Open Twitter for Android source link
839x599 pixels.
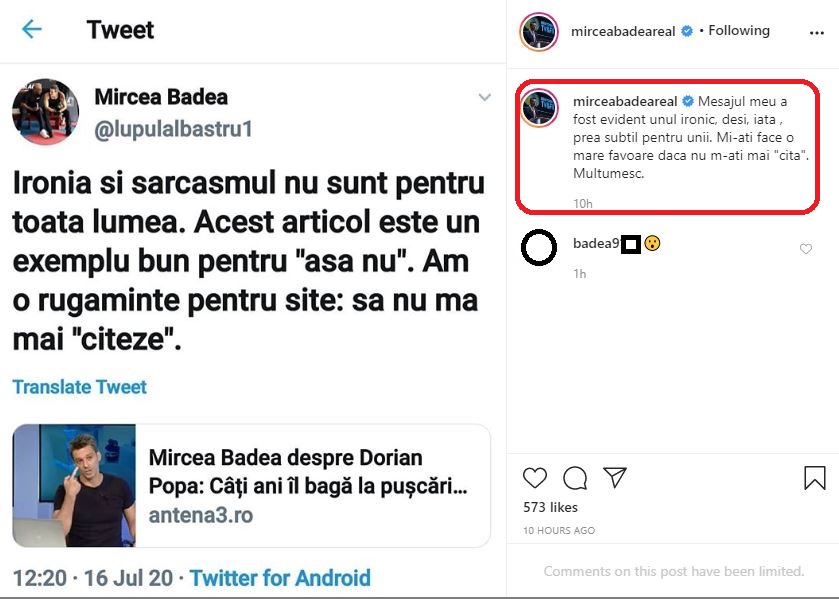pyautogui.click(x=280, y=578)
